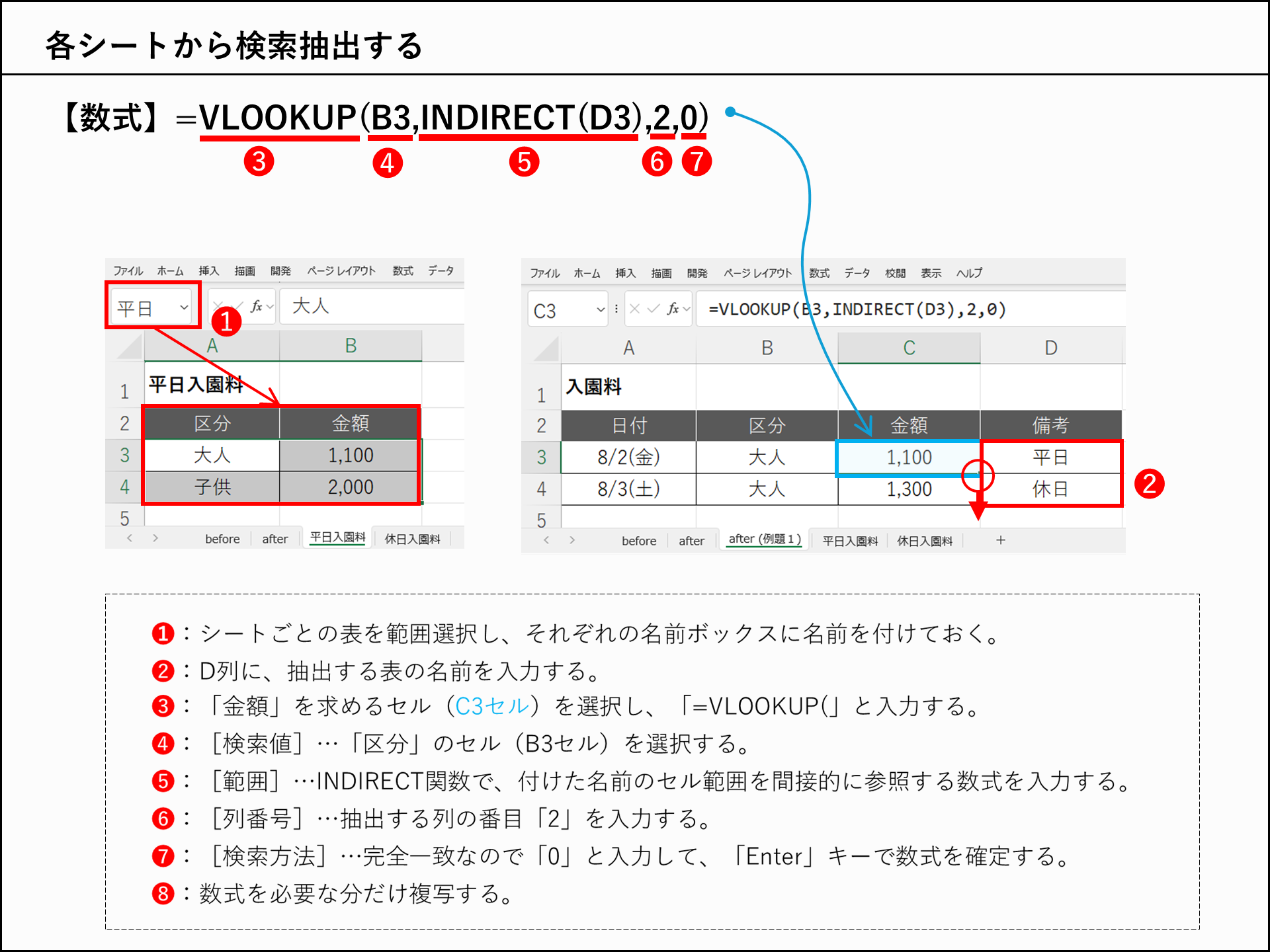Viewport: 1270px width, 952px height.
Task: Open ファイル menu in the right Excel window
Action: 545,273
